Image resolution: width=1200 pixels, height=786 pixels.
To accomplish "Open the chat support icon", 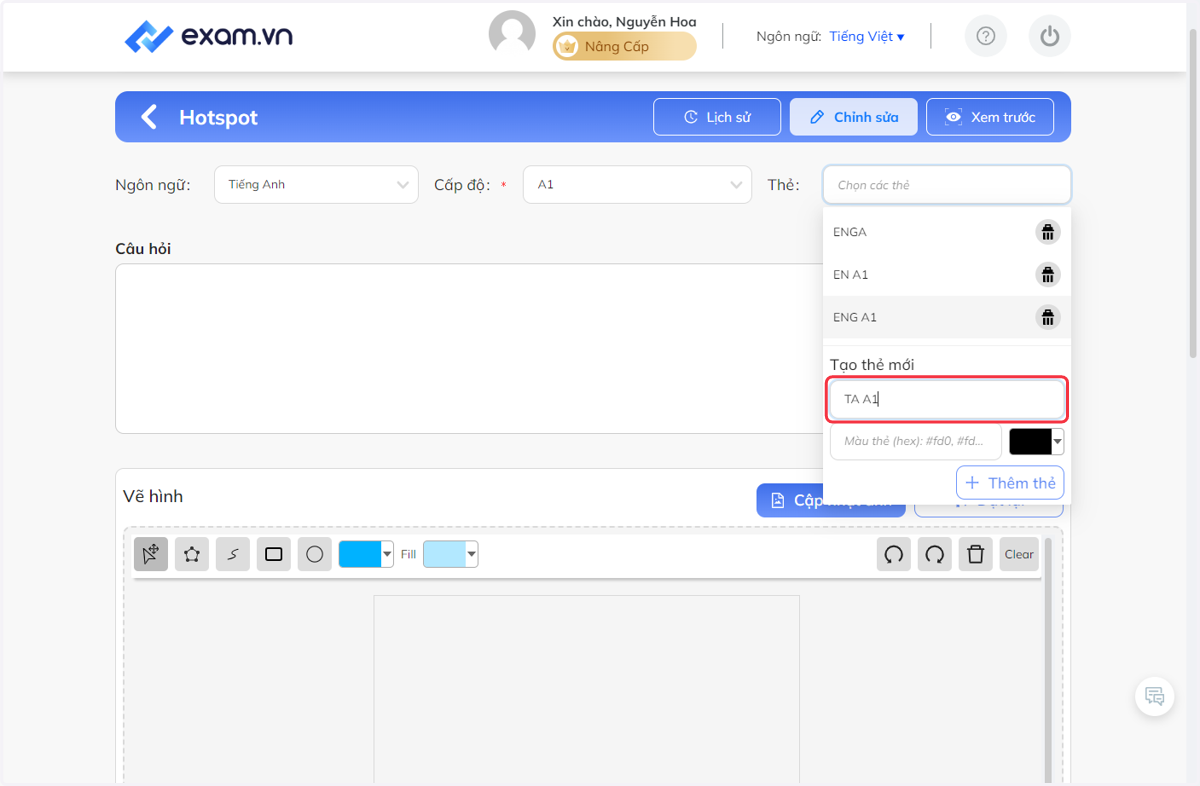I will 1155,697.
